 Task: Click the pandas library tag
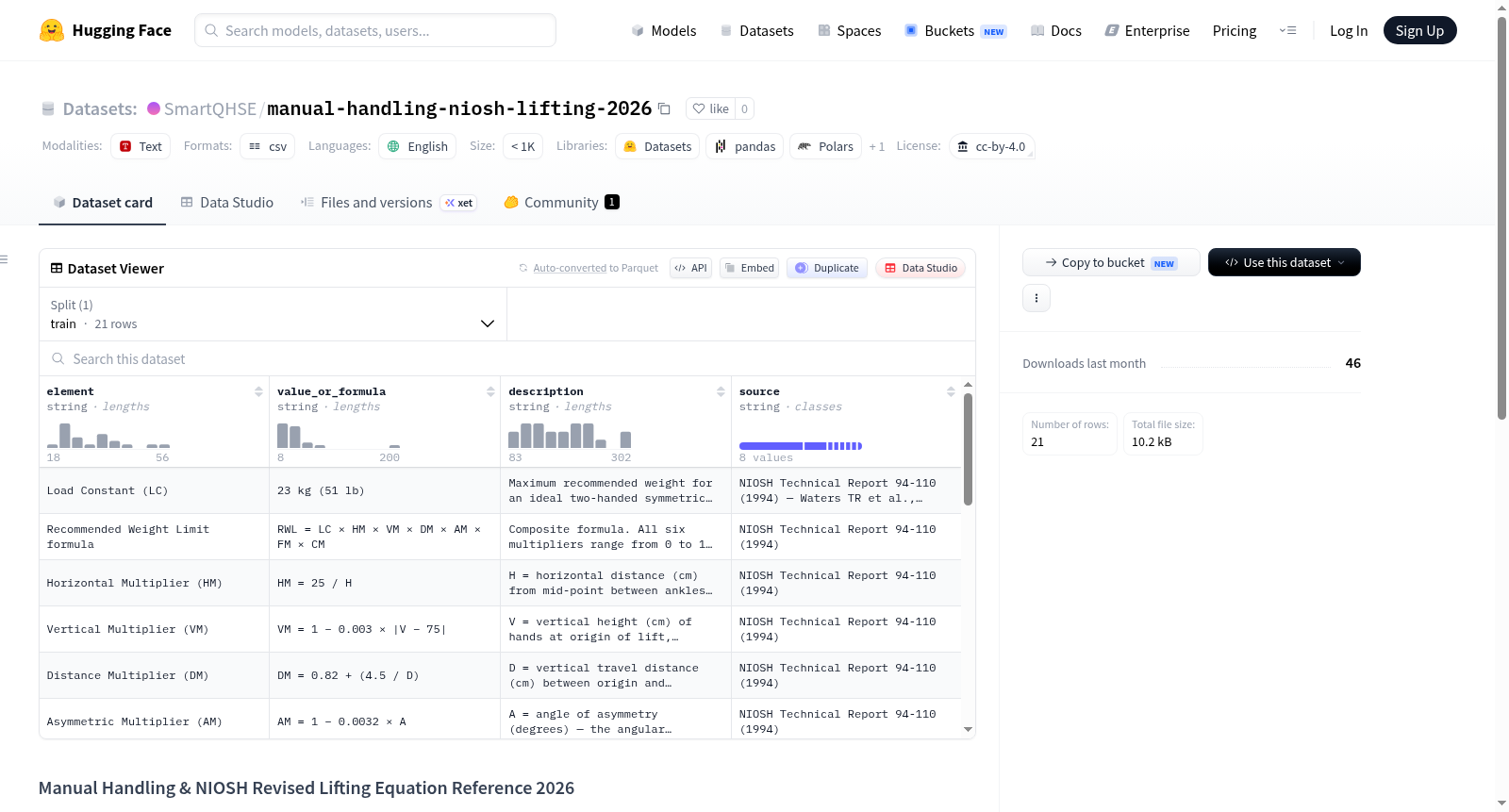745,146
